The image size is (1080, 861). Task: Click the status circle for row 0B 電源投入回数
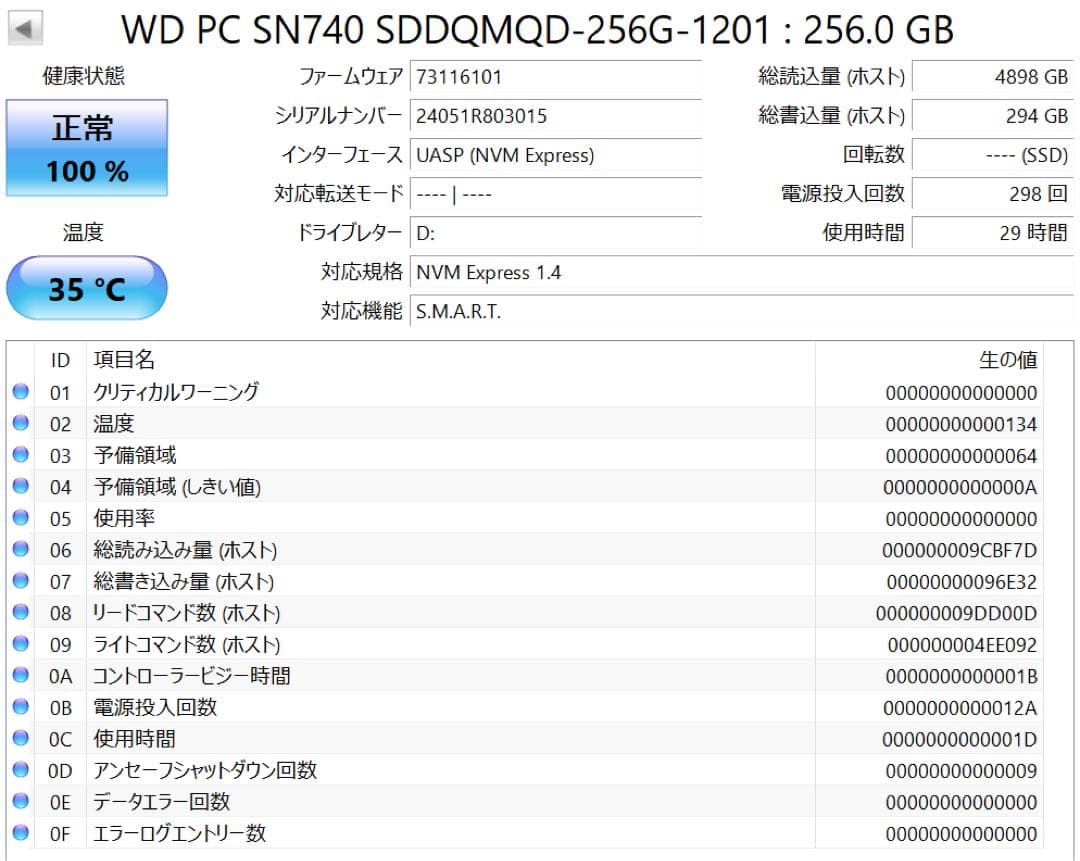click(21, 707)
